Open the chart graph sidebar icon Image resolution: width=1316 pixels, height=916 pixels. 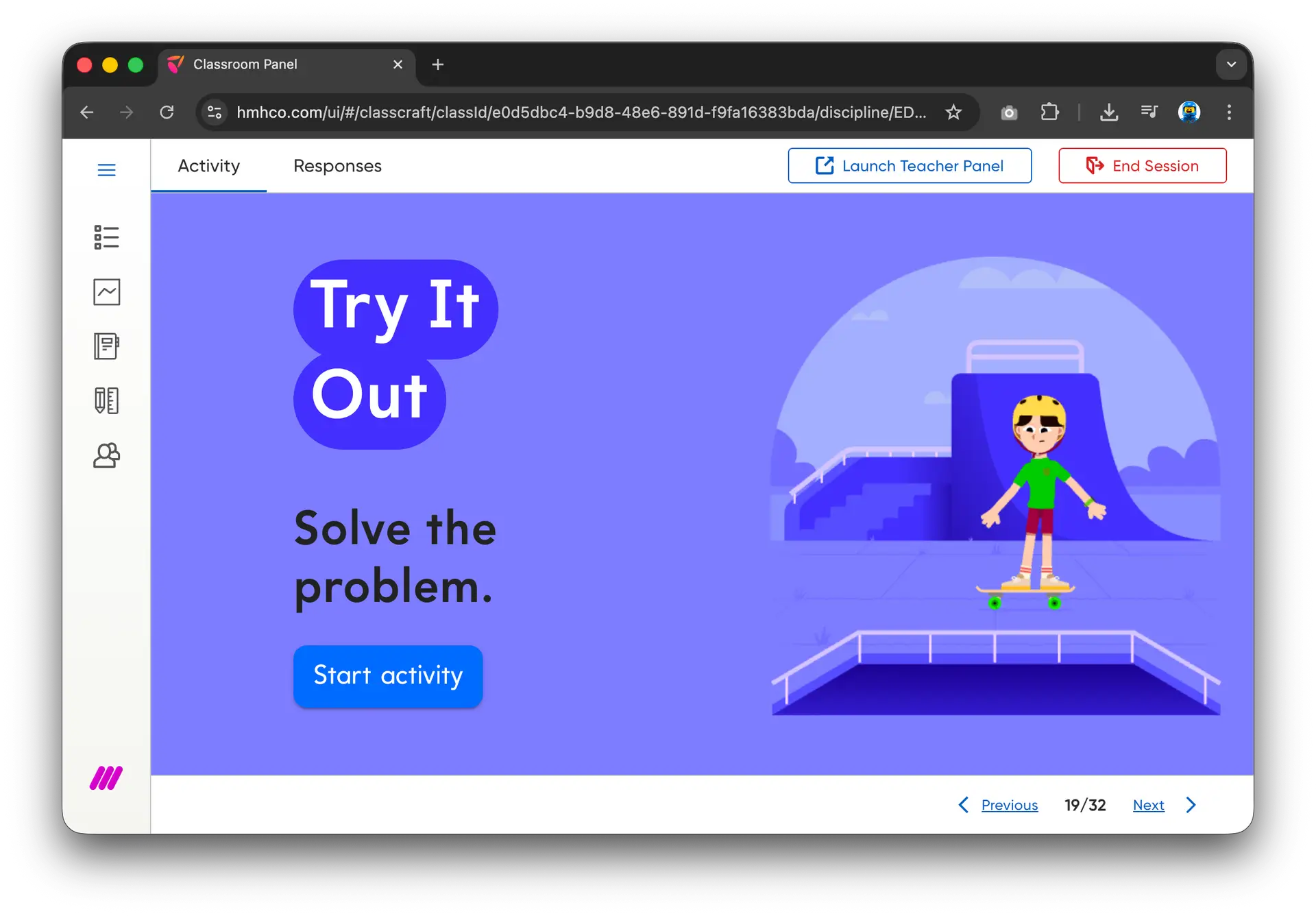[106, 292]
